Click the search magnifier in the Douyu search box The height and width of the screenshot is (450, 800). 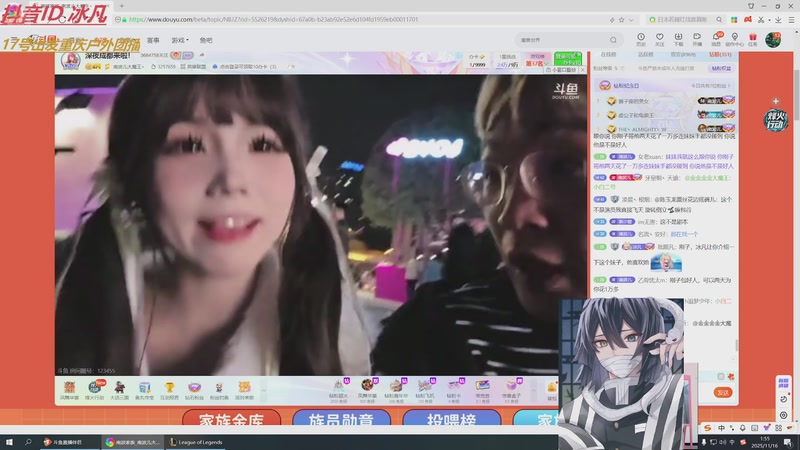(613, 40)
